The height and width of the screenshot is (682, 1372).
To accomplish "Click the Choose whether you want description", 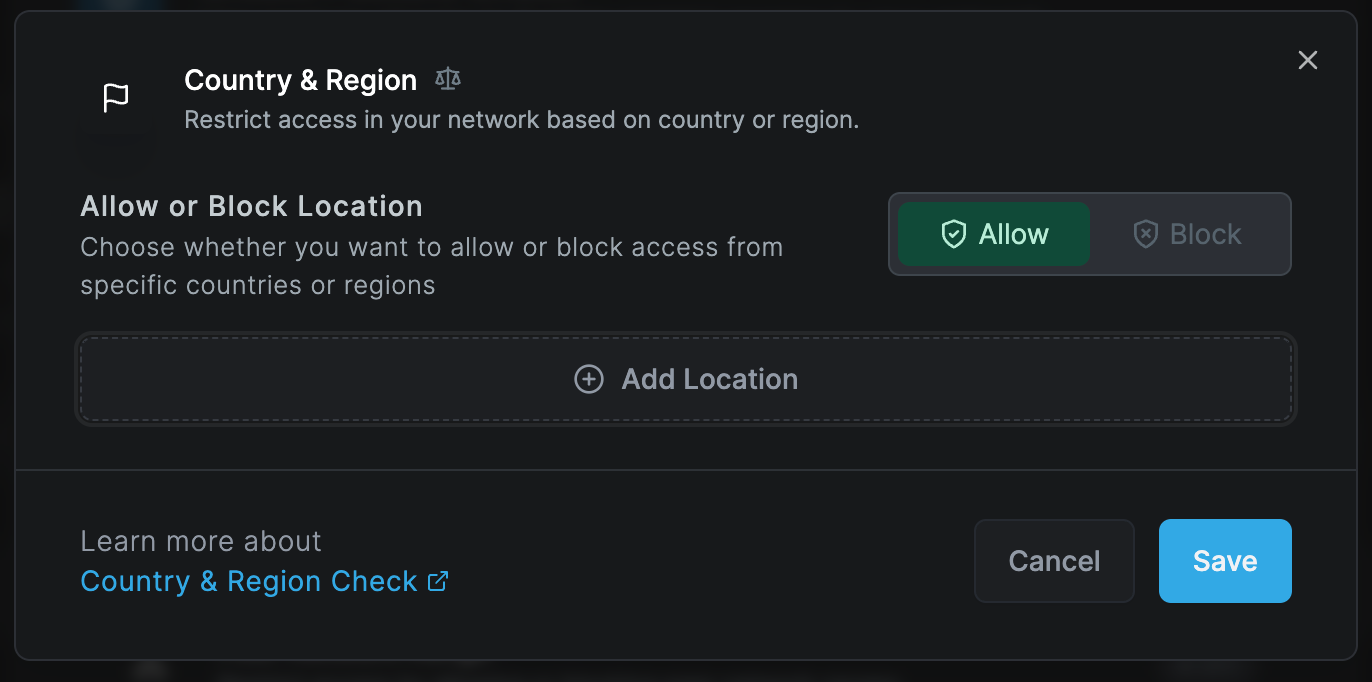I will (x=431, y=266).
